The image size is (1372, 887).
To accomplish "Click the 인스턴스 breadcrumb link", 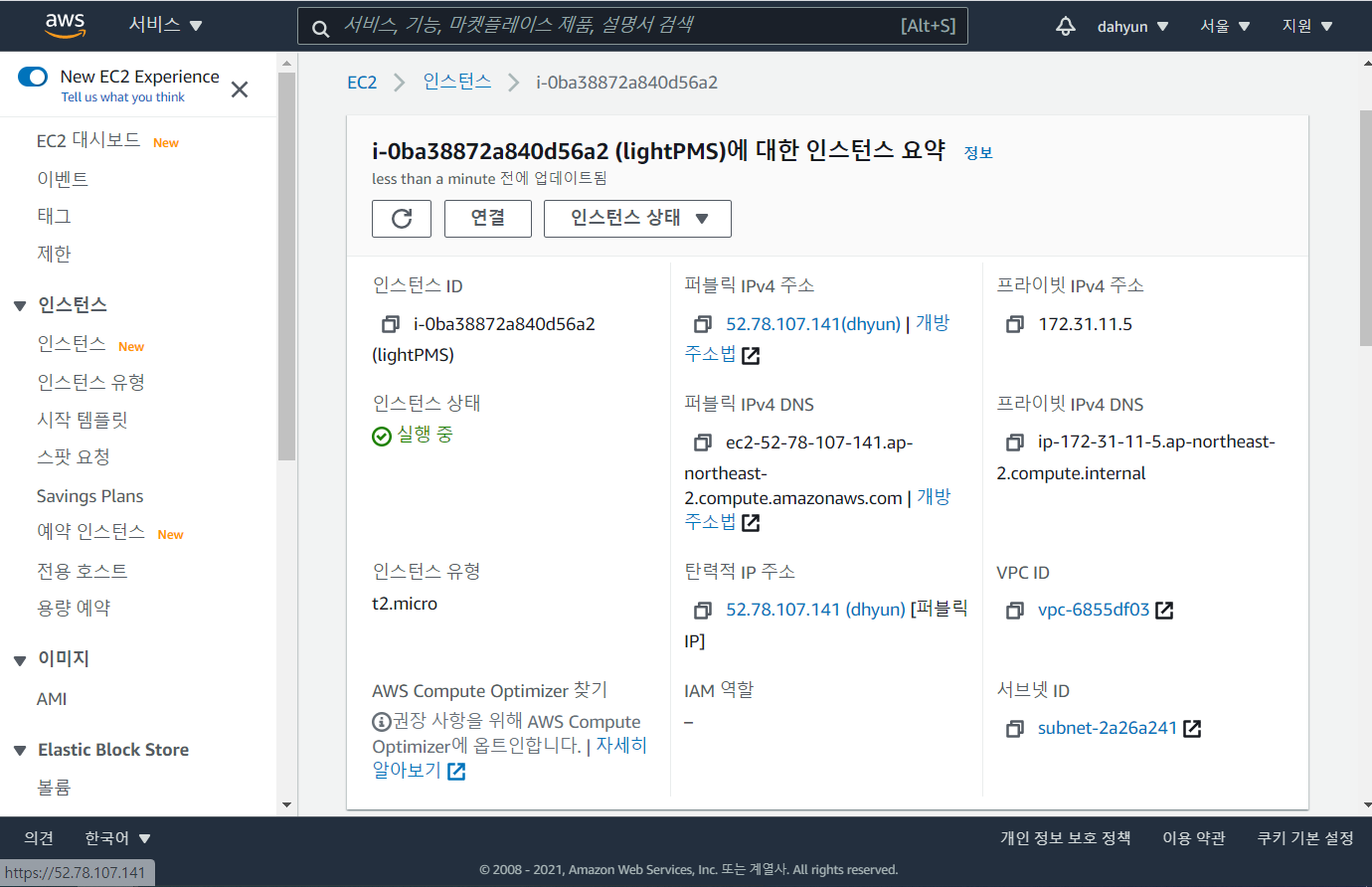I will [457, 82].
